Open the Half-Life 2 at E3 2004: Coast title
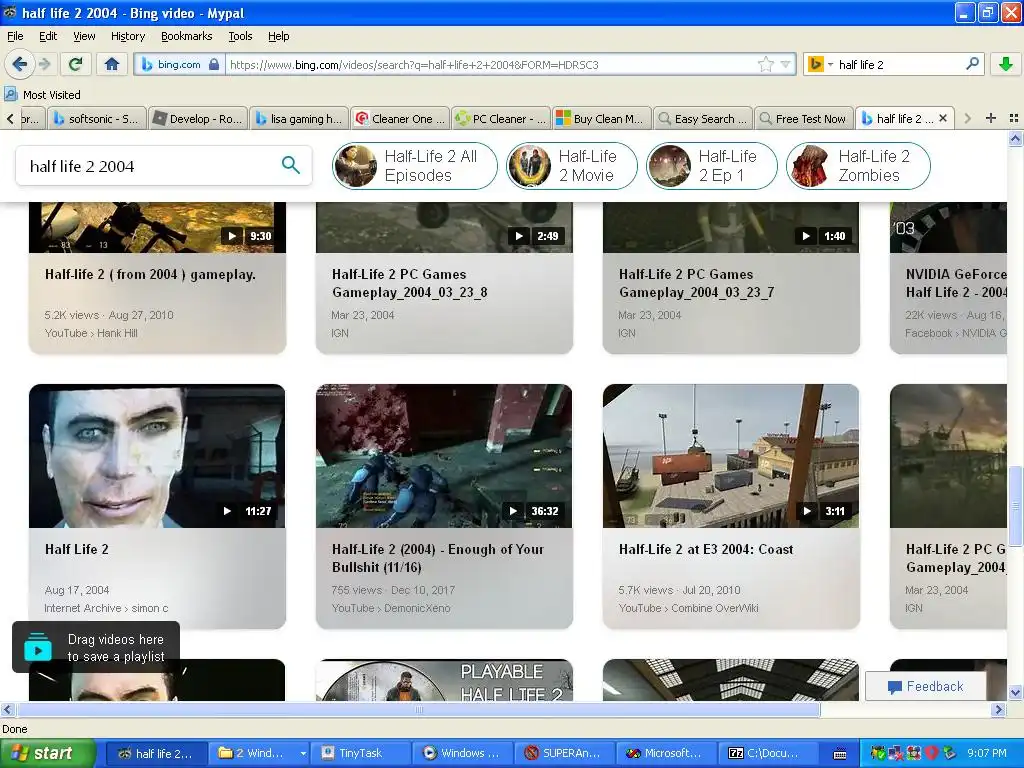This screenshot has width=1024, height=768. click(x=706, y=549)
